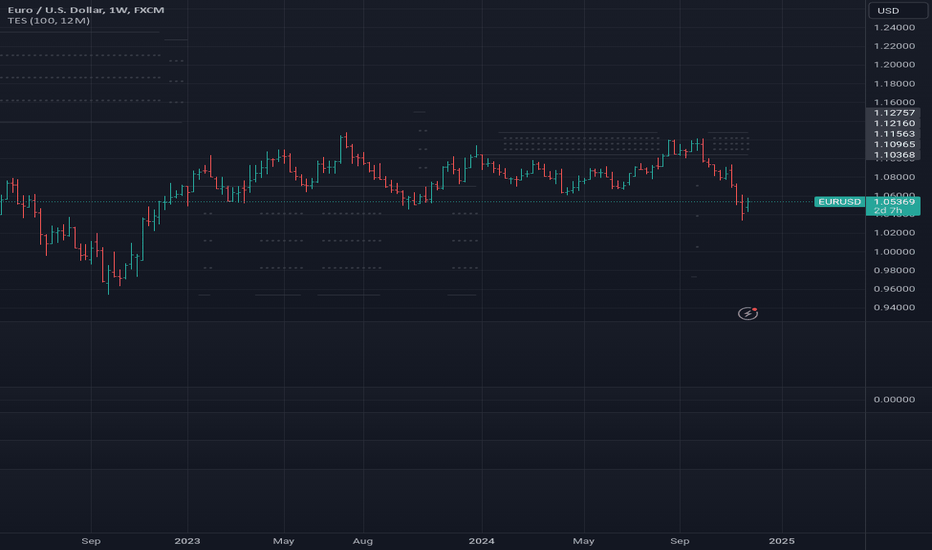Click the 1.05369 current price label
932x550 pixels.
[894, 202]
